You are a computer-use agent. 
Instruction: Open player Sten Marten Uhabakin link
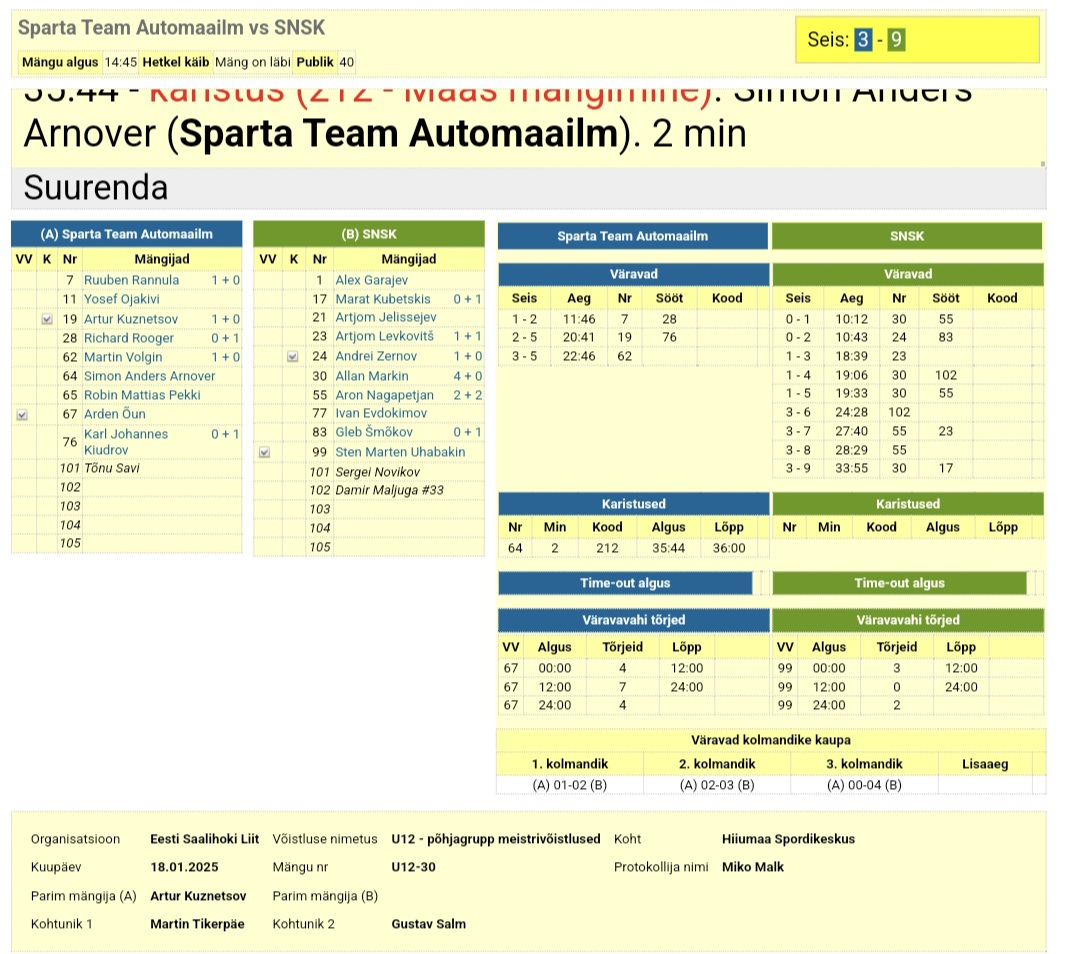point(400,453)
